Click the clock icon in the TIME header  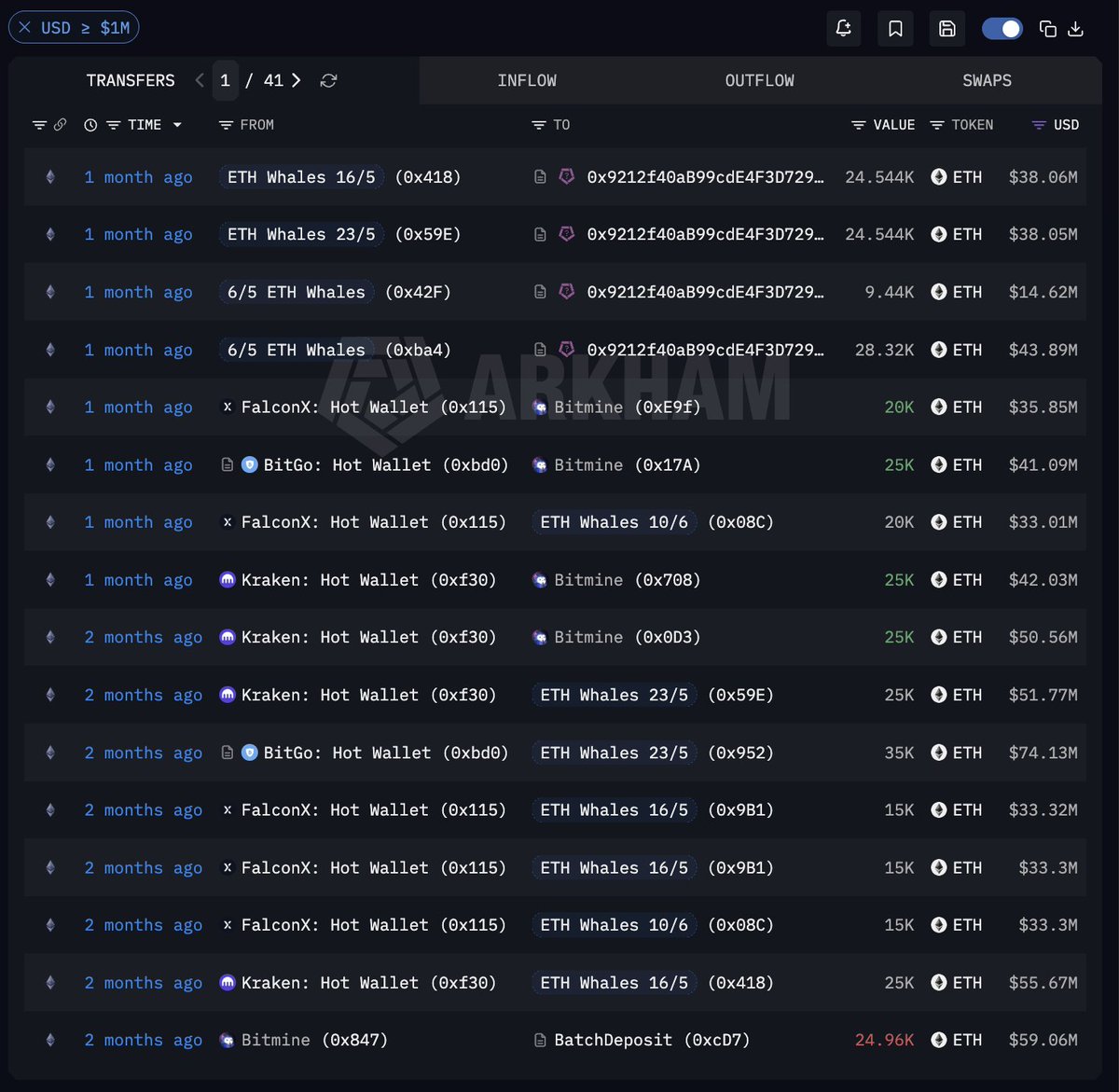point(90,125)
